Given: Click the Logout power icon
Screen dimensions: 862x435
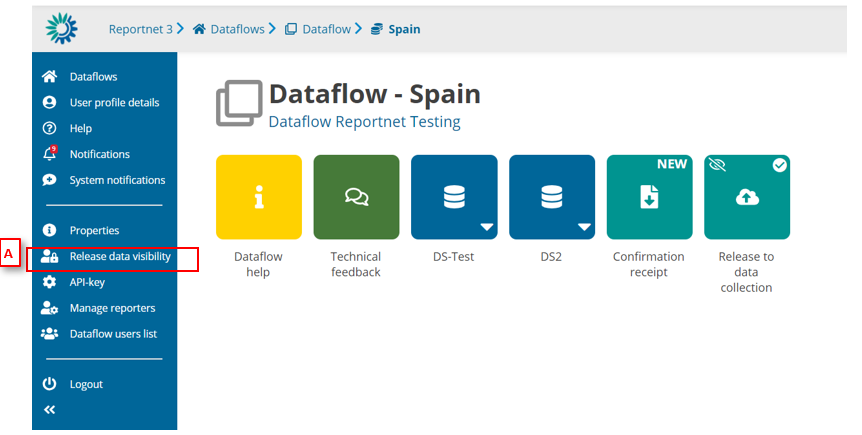Looking at the screenshot, I should tap(49, 384).
